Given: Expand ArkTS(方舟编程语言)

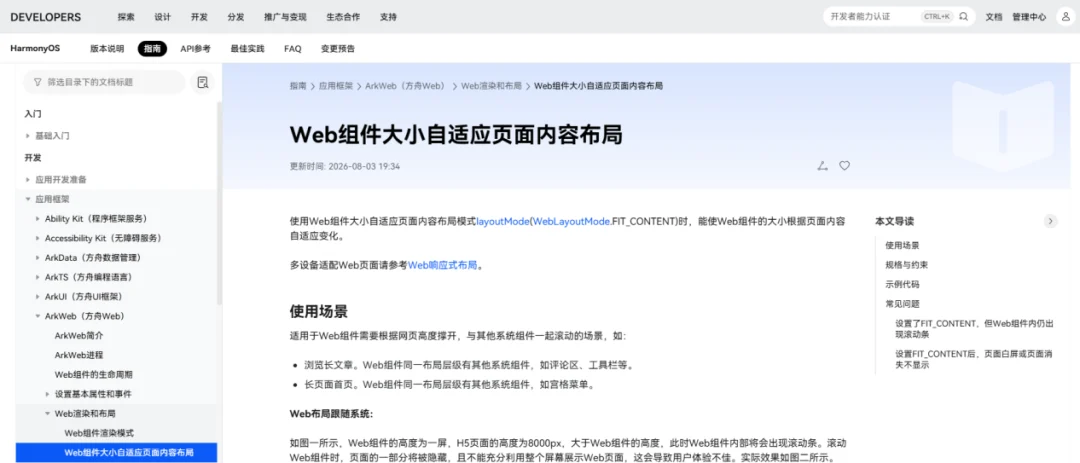Looking at the screenshot, I should pos(38,277).
